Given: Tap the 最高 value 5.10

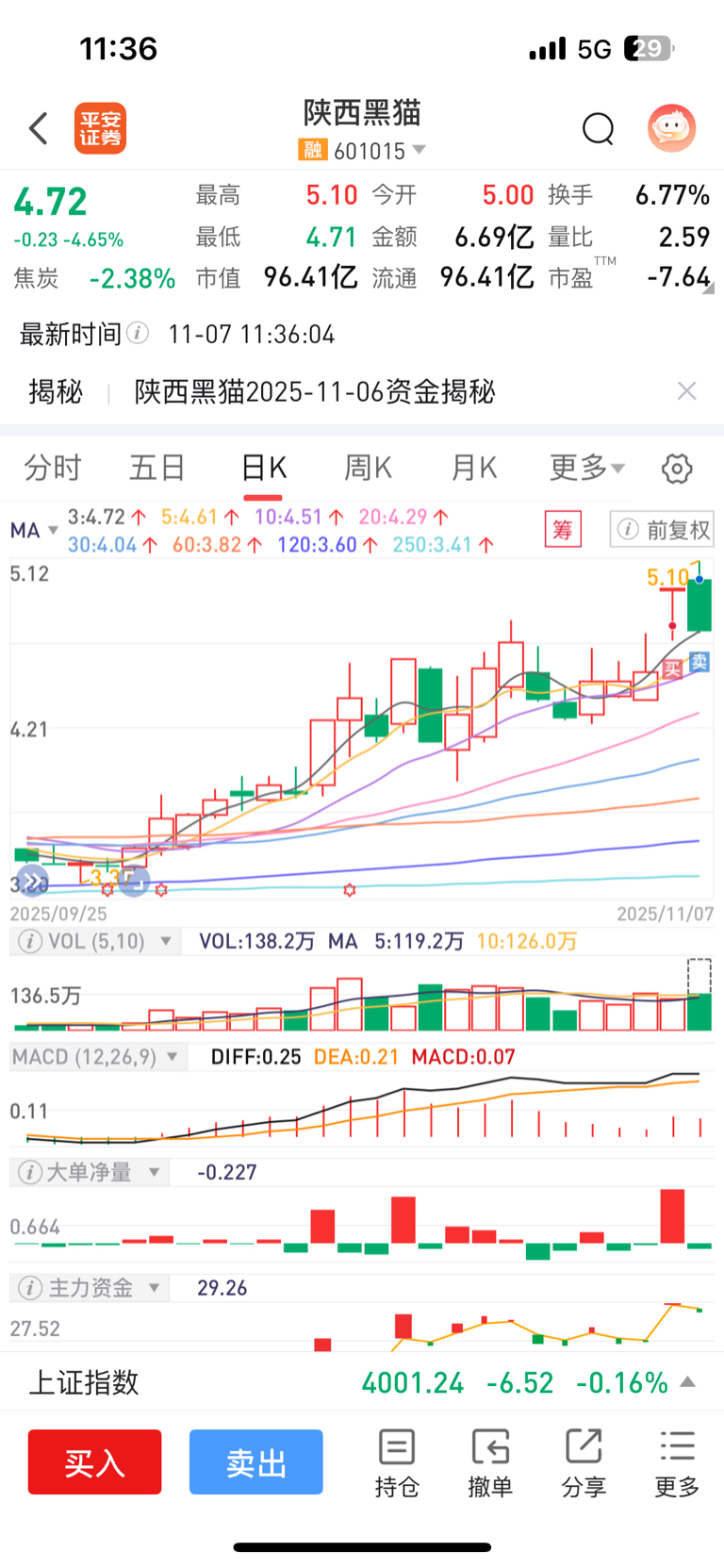Looking at the screenshot, I should [x=332, y=195].
